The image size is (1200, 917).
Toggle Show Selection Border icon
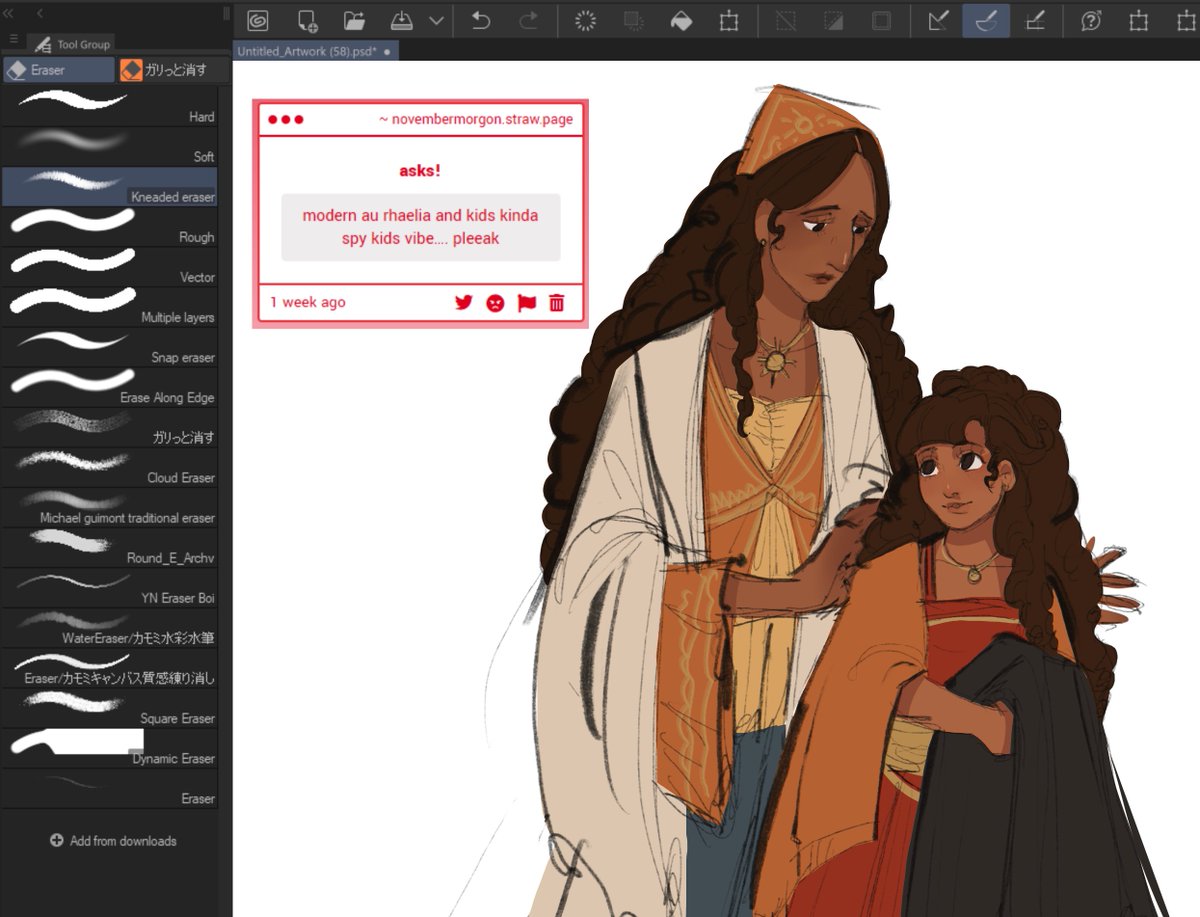pos(881,20)
